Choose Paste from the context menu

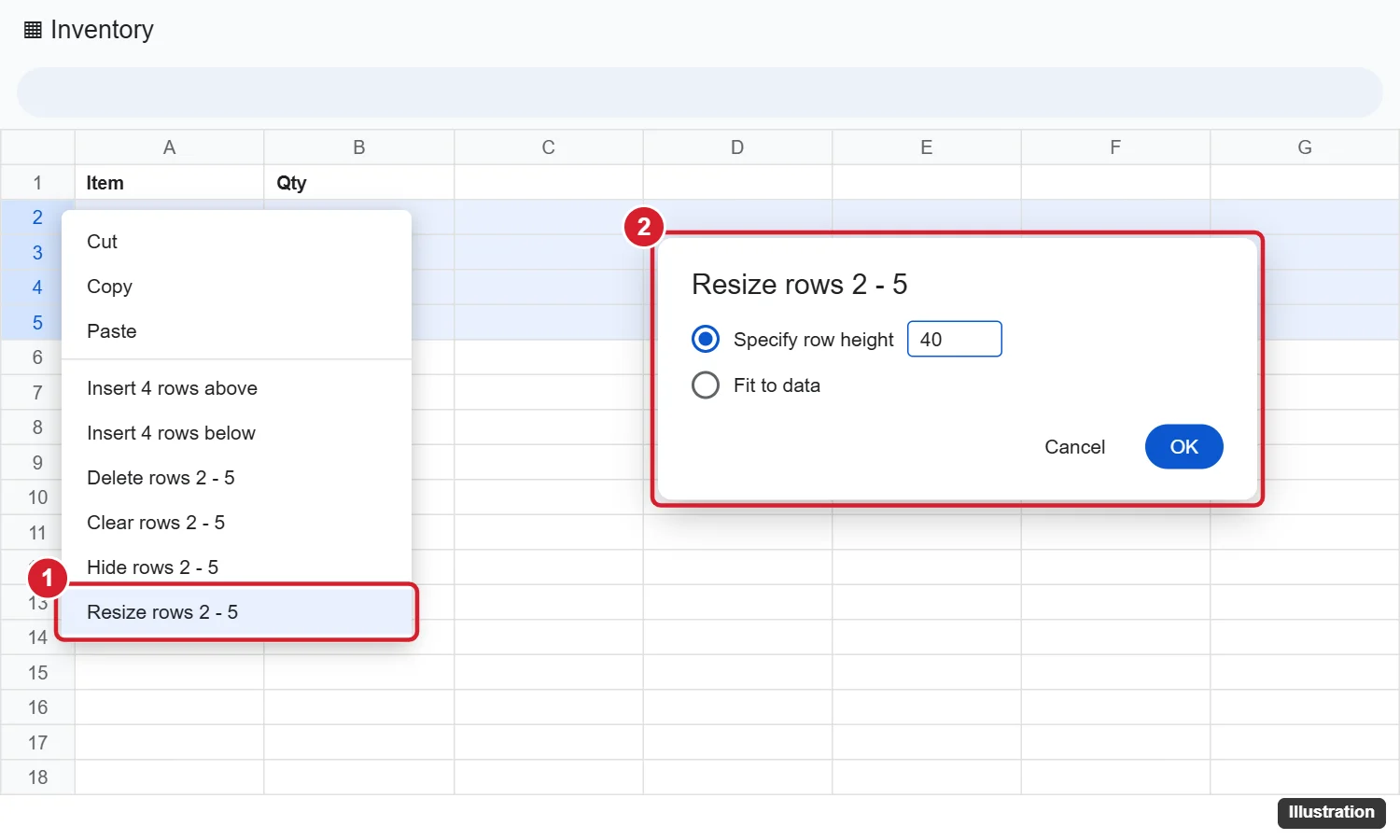236,331
